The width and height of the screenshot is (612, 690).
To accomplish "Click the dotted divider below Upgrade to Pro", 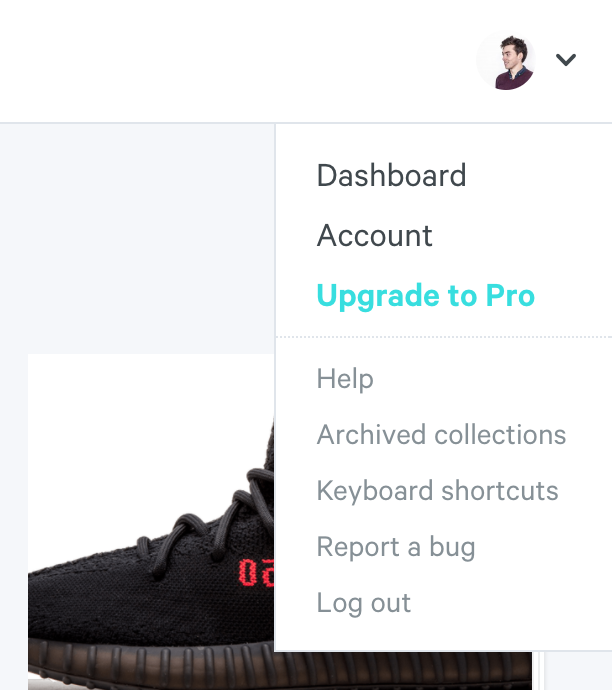I will [x=444, y=338].
